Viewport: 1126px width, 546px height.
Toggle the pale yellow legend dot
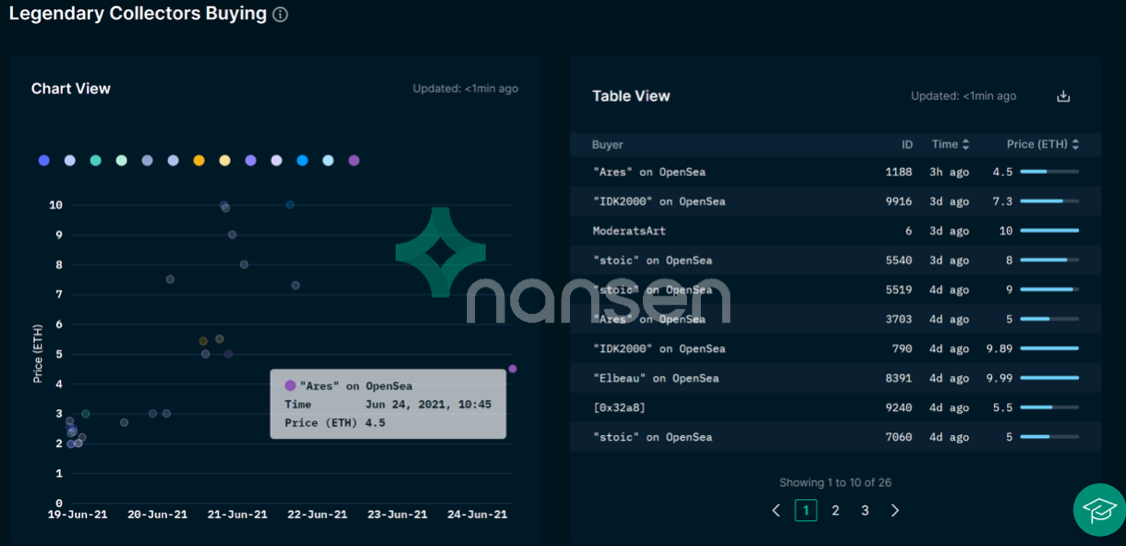click(x=225, y=160)
